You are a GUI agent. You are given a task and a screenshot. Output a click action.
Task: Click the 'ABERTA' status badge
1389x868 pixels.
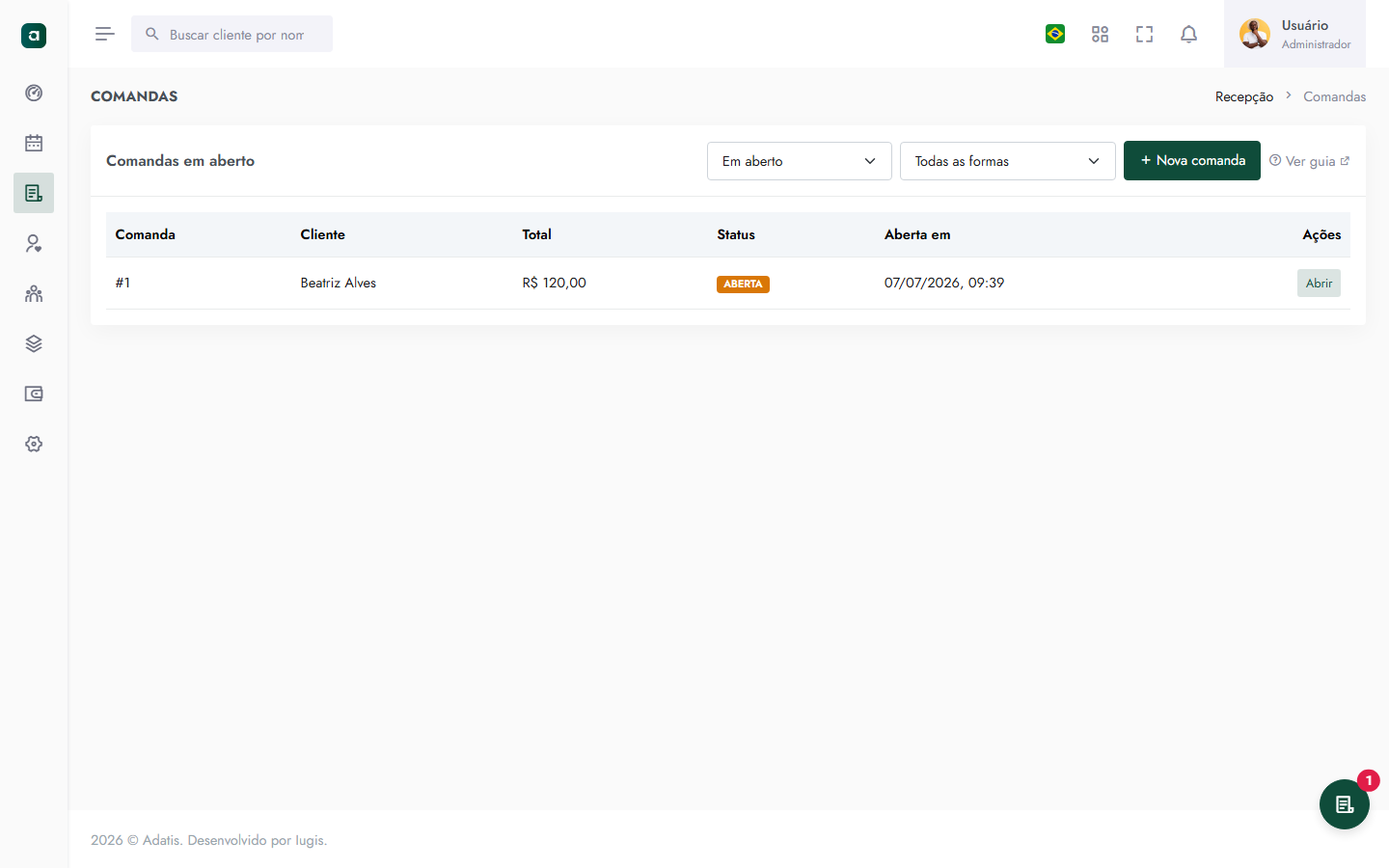(743, 284)
